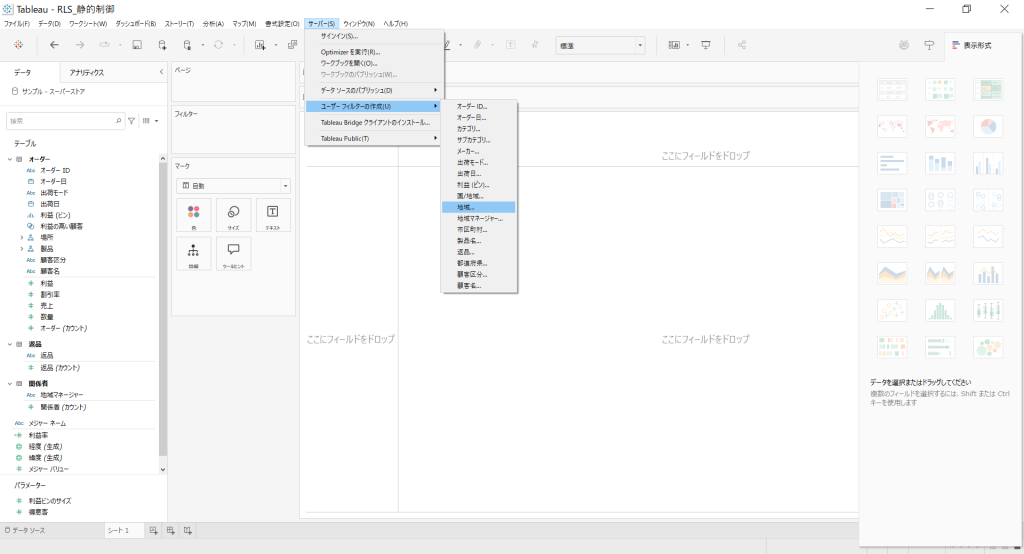The image size is (1024, 554).
Task: Click サインイン(S)... in the Server menu
Action: [x=340, y=36]
